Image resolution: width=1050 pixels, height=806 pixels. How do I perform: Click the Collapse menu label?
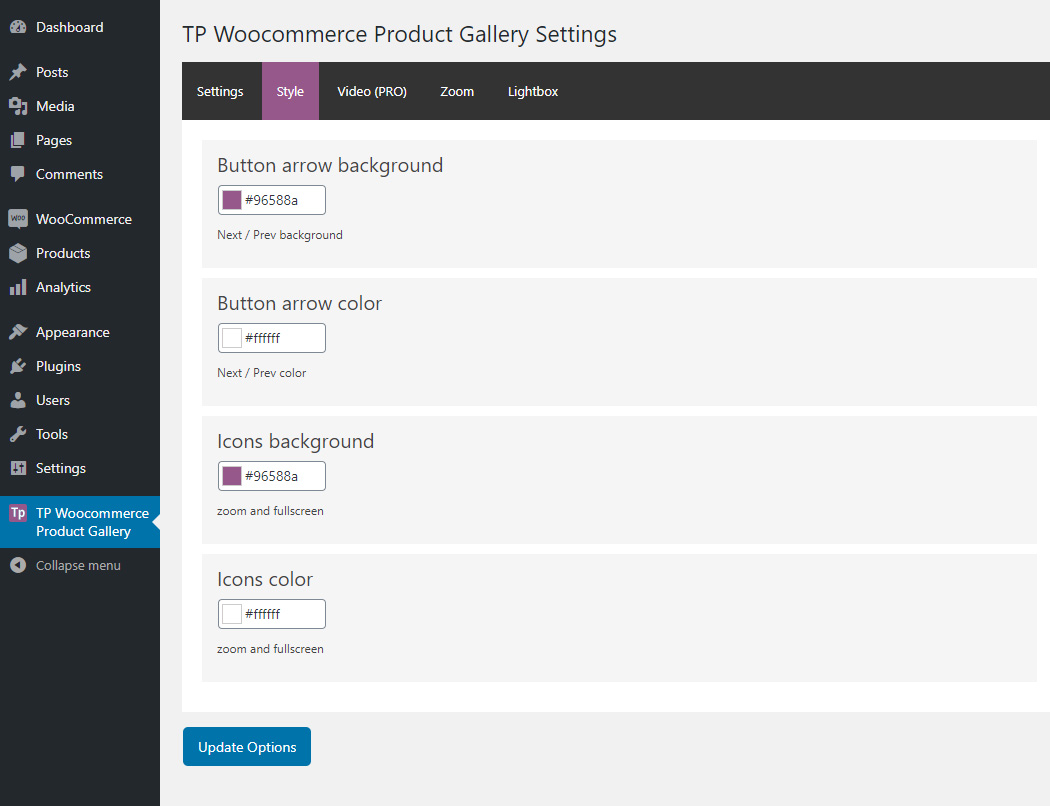pos(78,566)
